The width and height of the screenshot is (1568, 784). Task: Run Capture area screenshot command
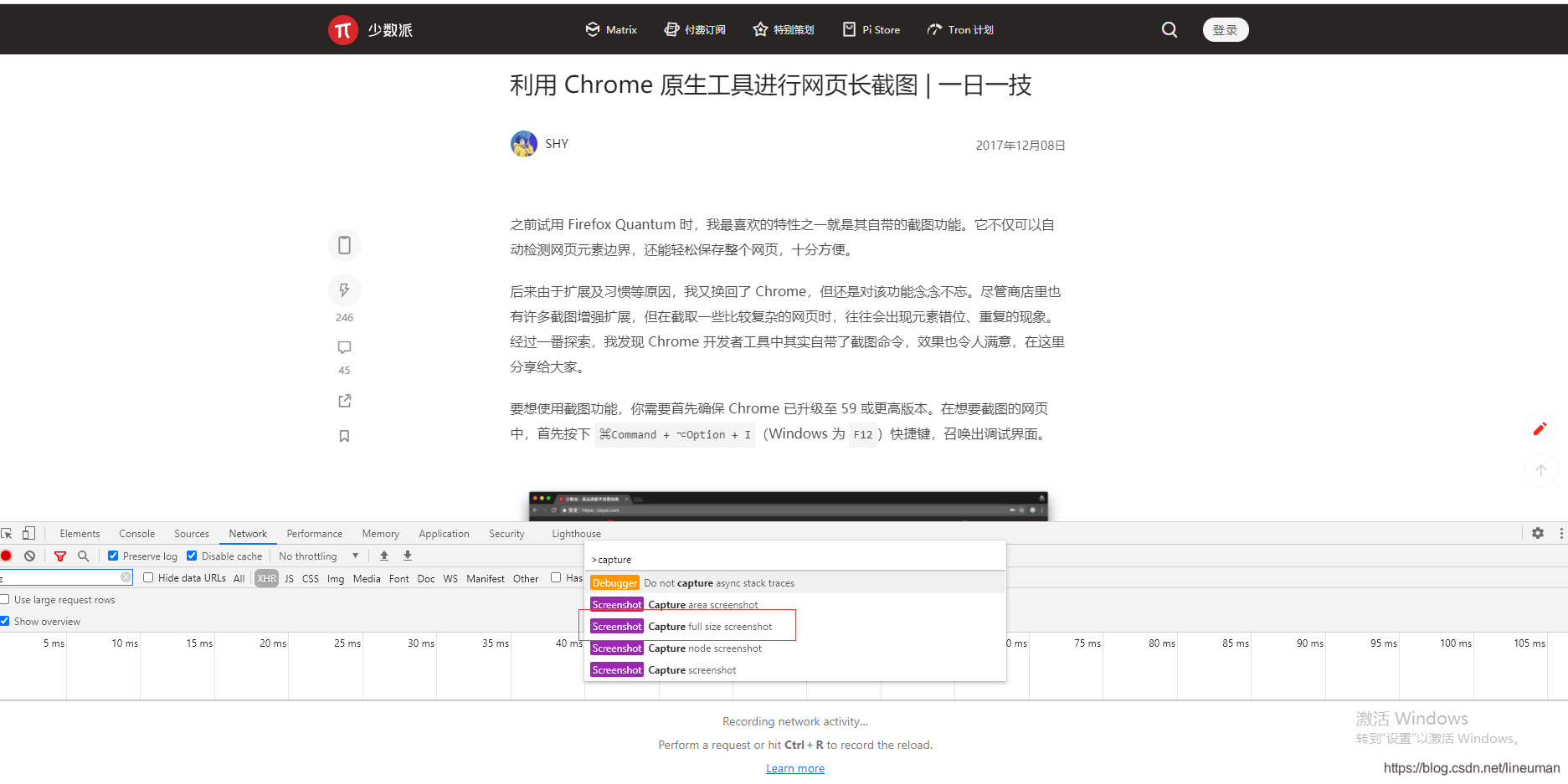point(795,605)
